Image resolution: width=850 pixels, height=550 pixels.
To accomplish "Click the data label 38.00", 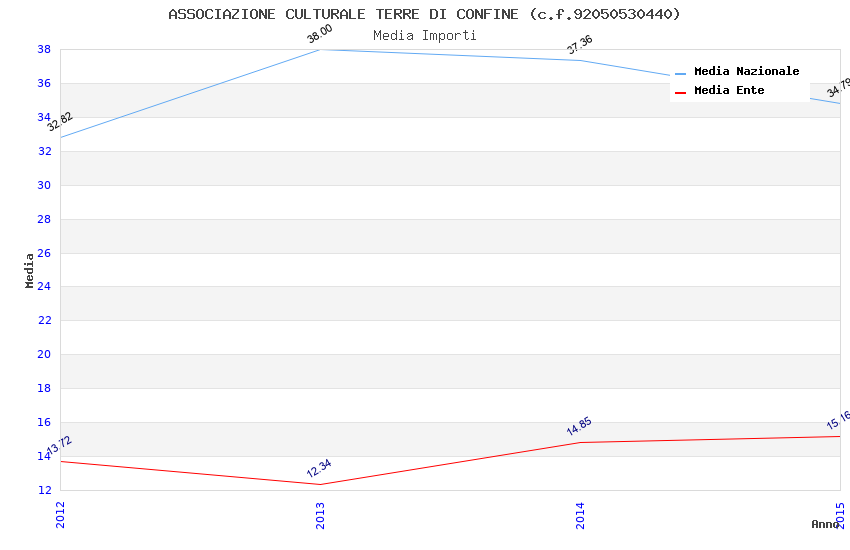I will (x=319, y=34).
